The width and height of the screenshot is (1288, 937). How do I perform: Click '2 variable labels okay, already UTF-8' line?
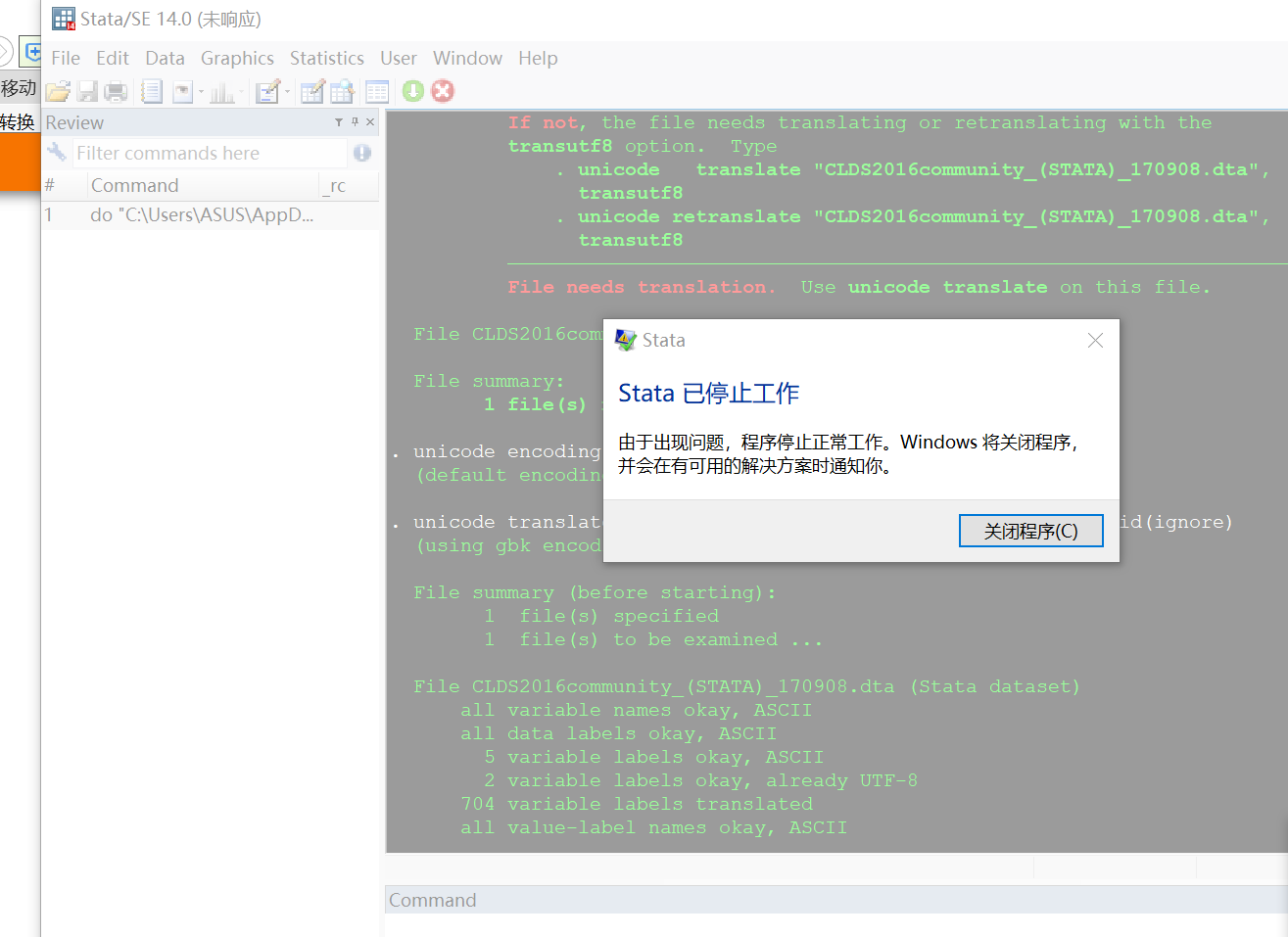pyautogui.click(x=700, y=780)
